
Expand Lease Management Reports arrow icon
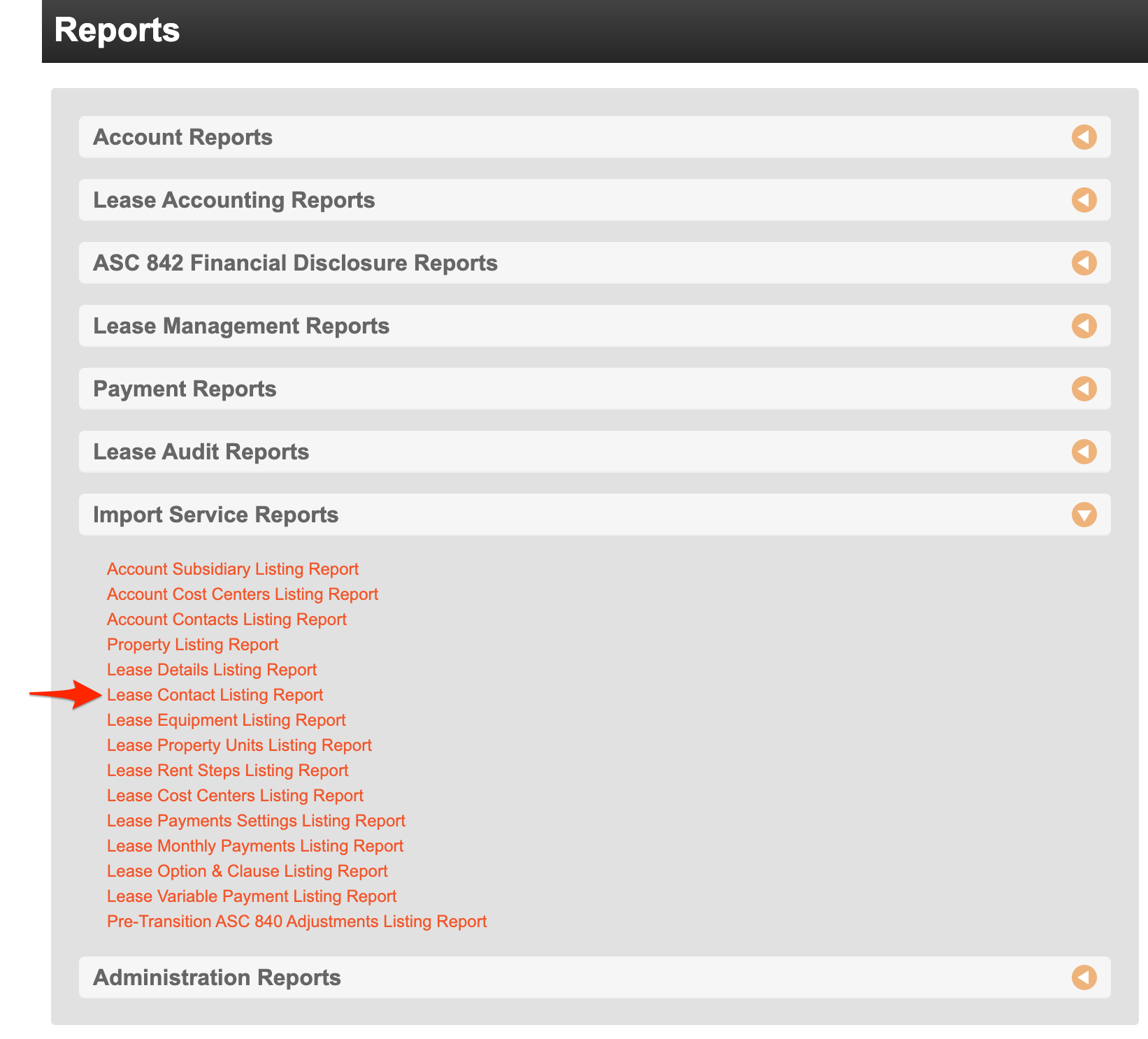(x=1084, y=326)
